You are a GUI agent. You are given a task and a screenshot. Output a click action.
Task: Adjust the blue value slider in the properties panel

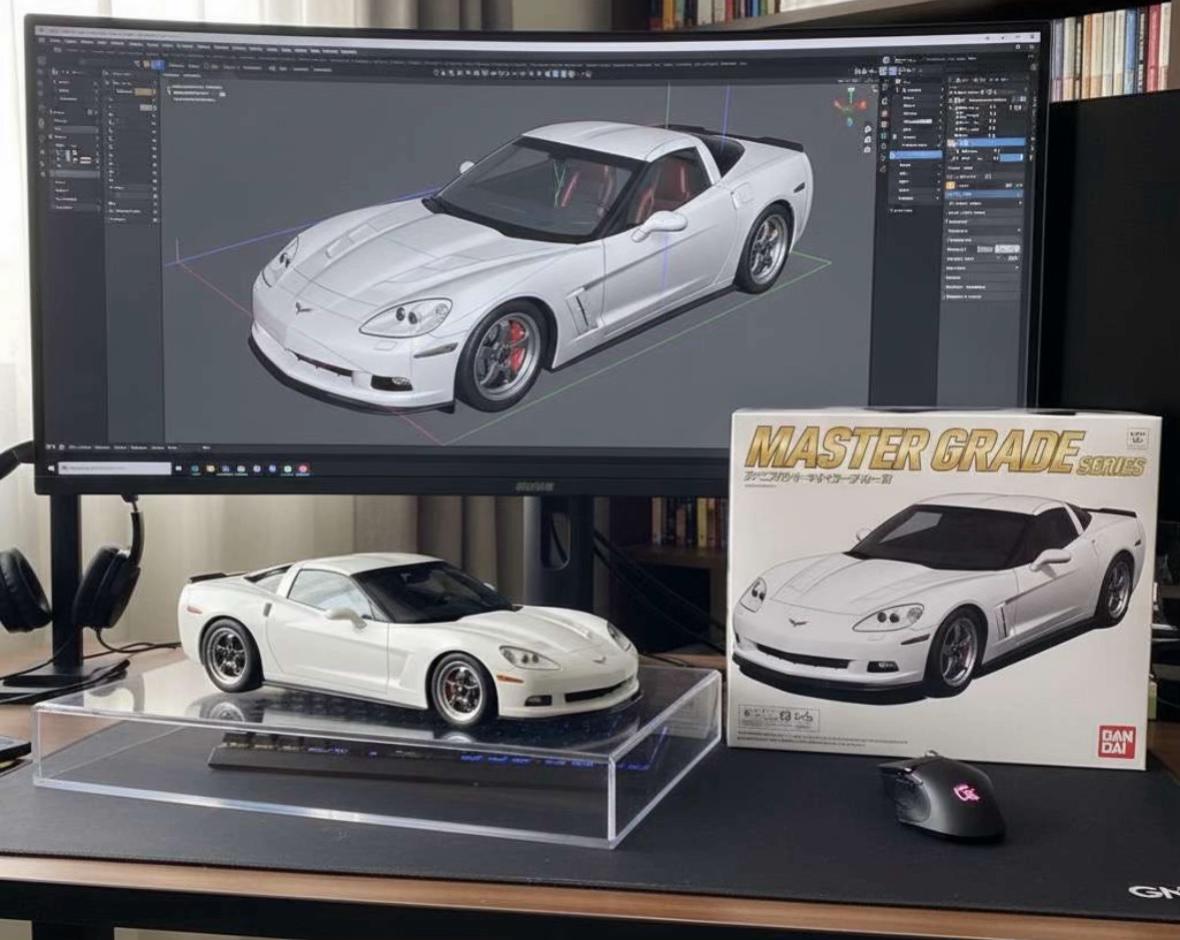pos(1011,157)
